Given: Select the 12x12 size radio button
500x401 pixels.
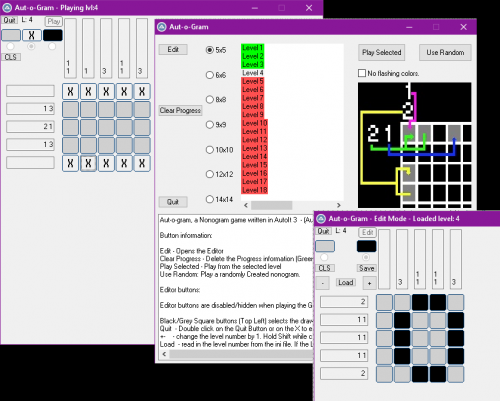Looking at the screenshot, I should (x=210, y=174).
